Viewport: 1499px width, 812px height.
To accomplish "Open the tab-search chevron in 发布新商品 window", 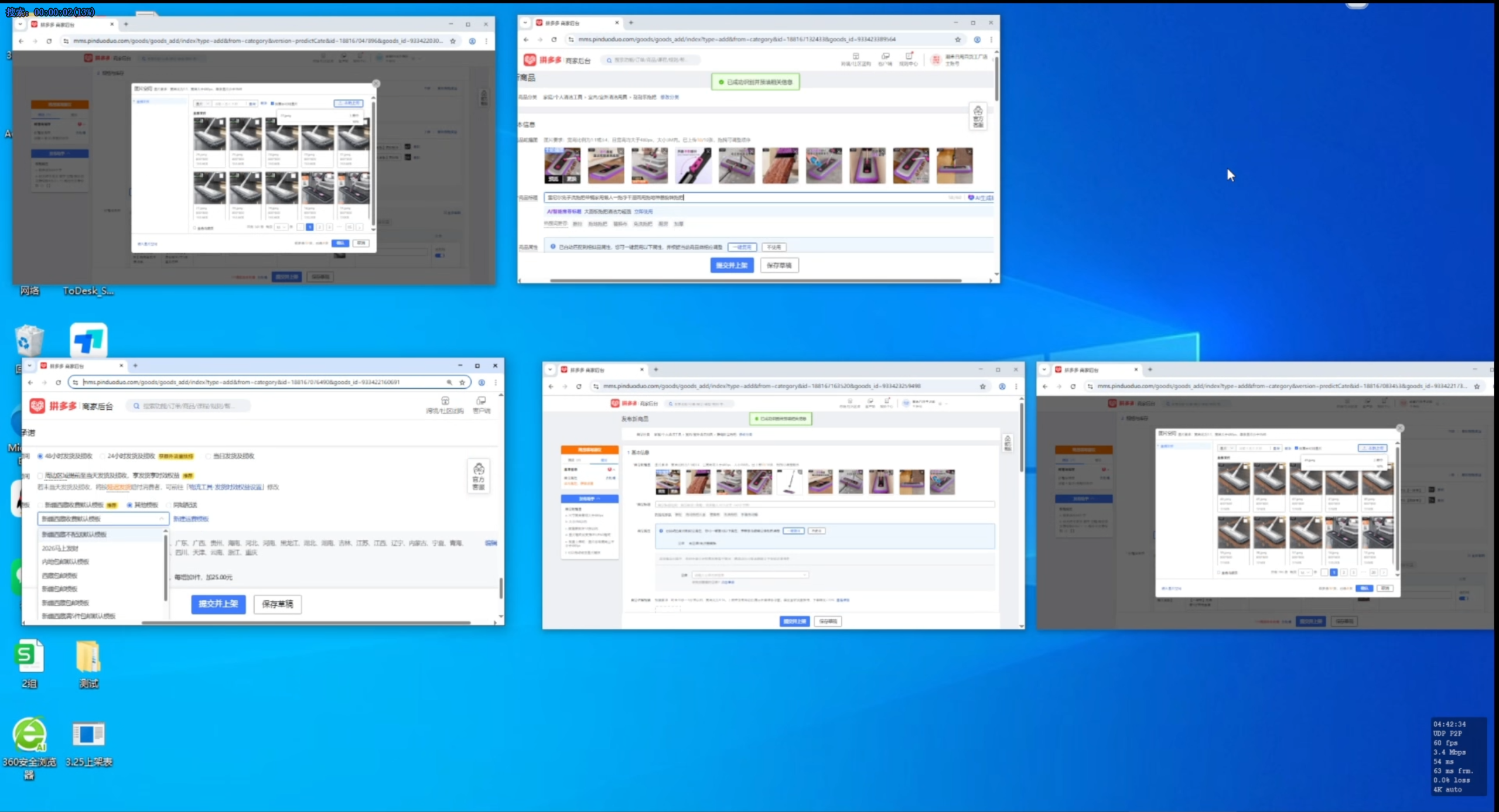I will pos(549,370).
